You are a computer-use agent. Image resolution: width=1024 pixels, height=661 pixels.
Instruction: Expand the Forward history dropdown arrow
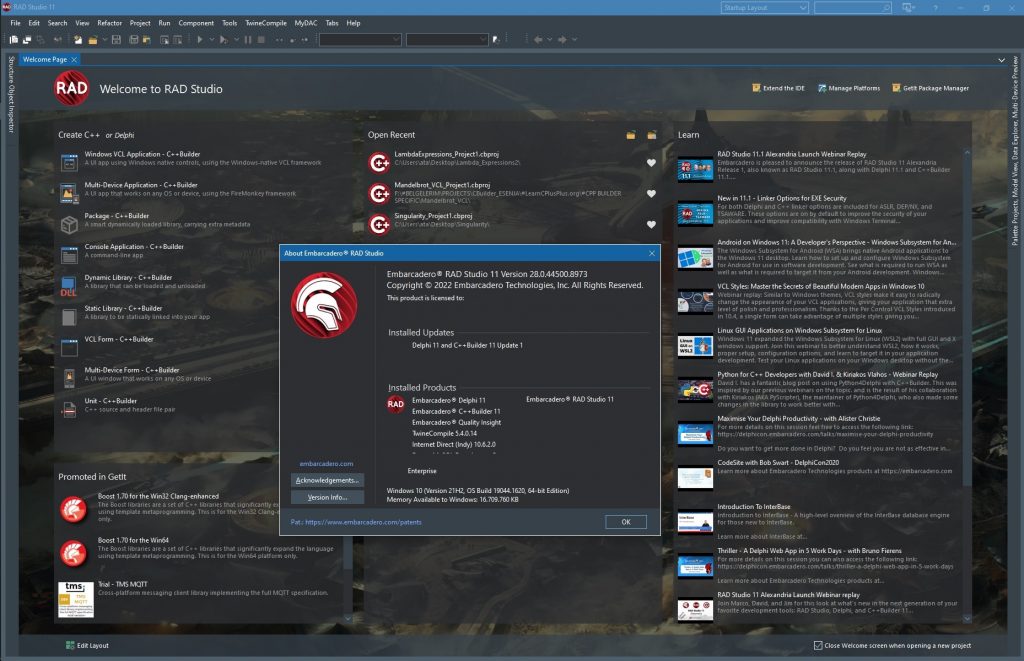[x=575, y=40]
